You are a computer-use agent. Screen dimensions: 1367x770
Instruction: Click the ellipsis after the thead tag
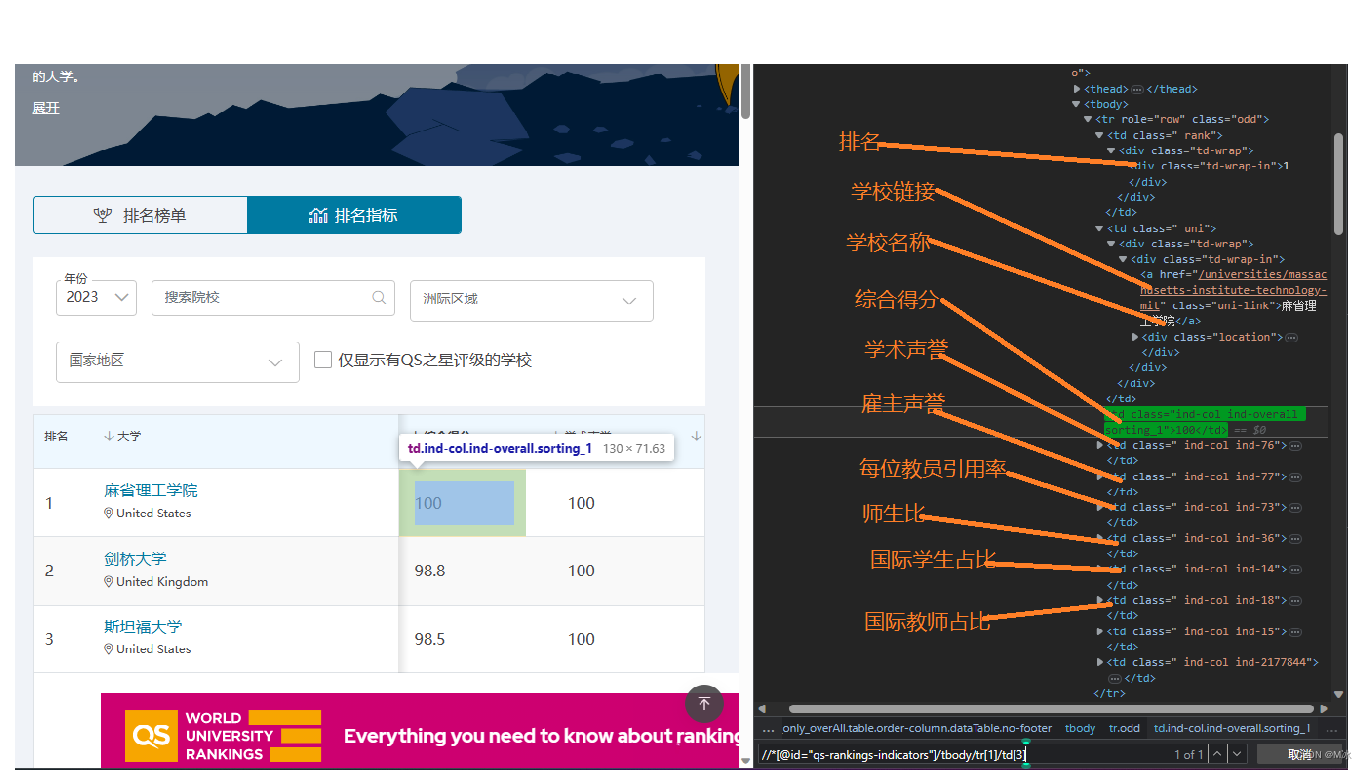[1137, 89]
